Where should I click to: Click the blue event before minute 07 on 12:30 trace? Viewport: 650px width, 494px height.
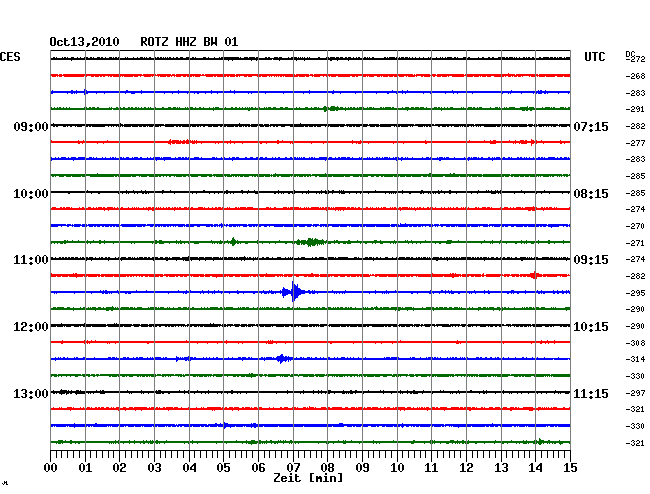[283, 358]
